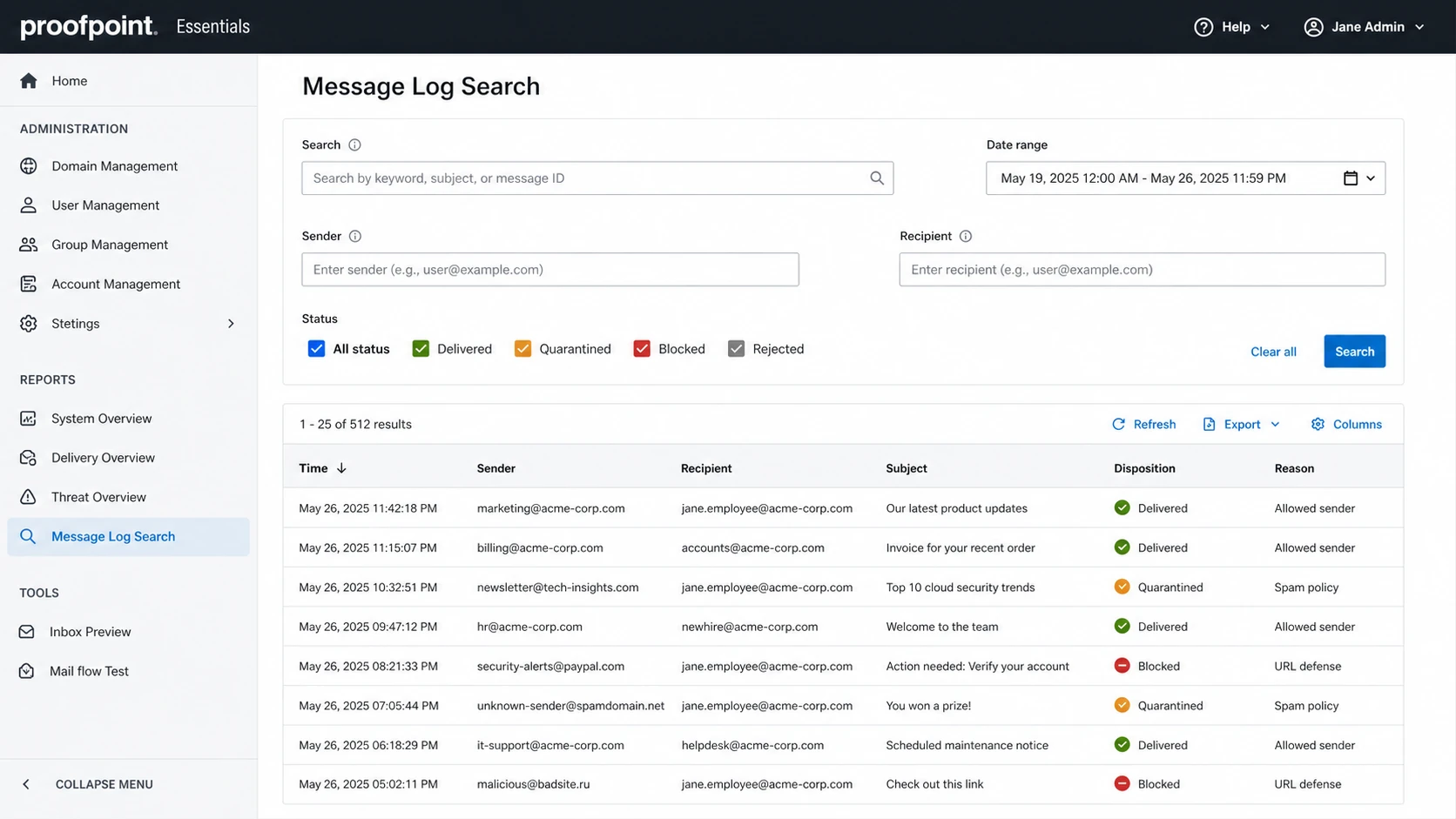Go to User Management page

105,205
